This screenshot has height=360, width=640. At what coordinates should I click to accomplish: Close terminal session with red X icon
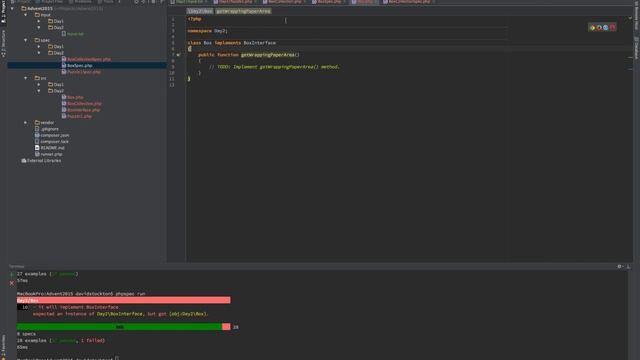tap(12, 282)
